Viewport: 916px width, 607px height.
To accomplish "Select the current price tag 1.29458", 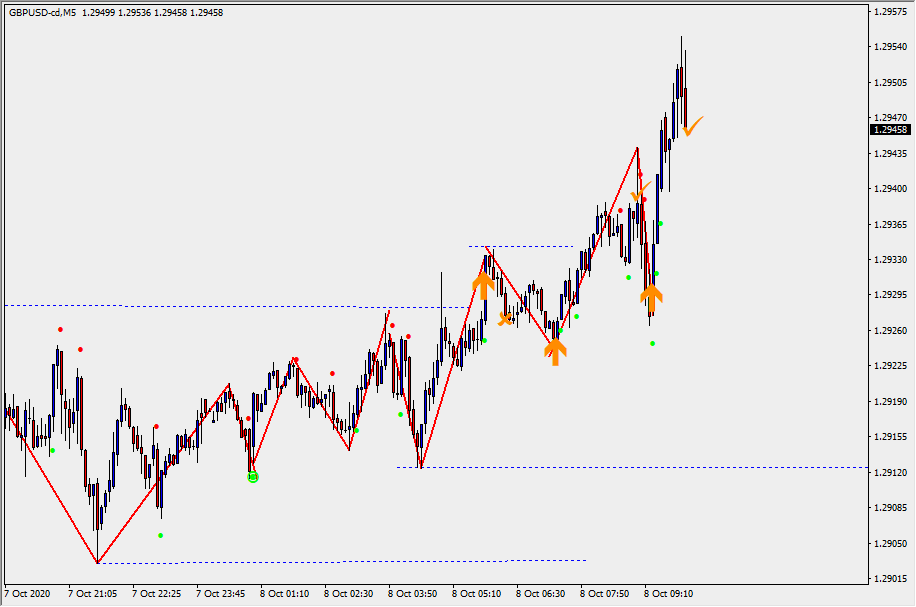I will pyautogui.click(x=889, y=130).
